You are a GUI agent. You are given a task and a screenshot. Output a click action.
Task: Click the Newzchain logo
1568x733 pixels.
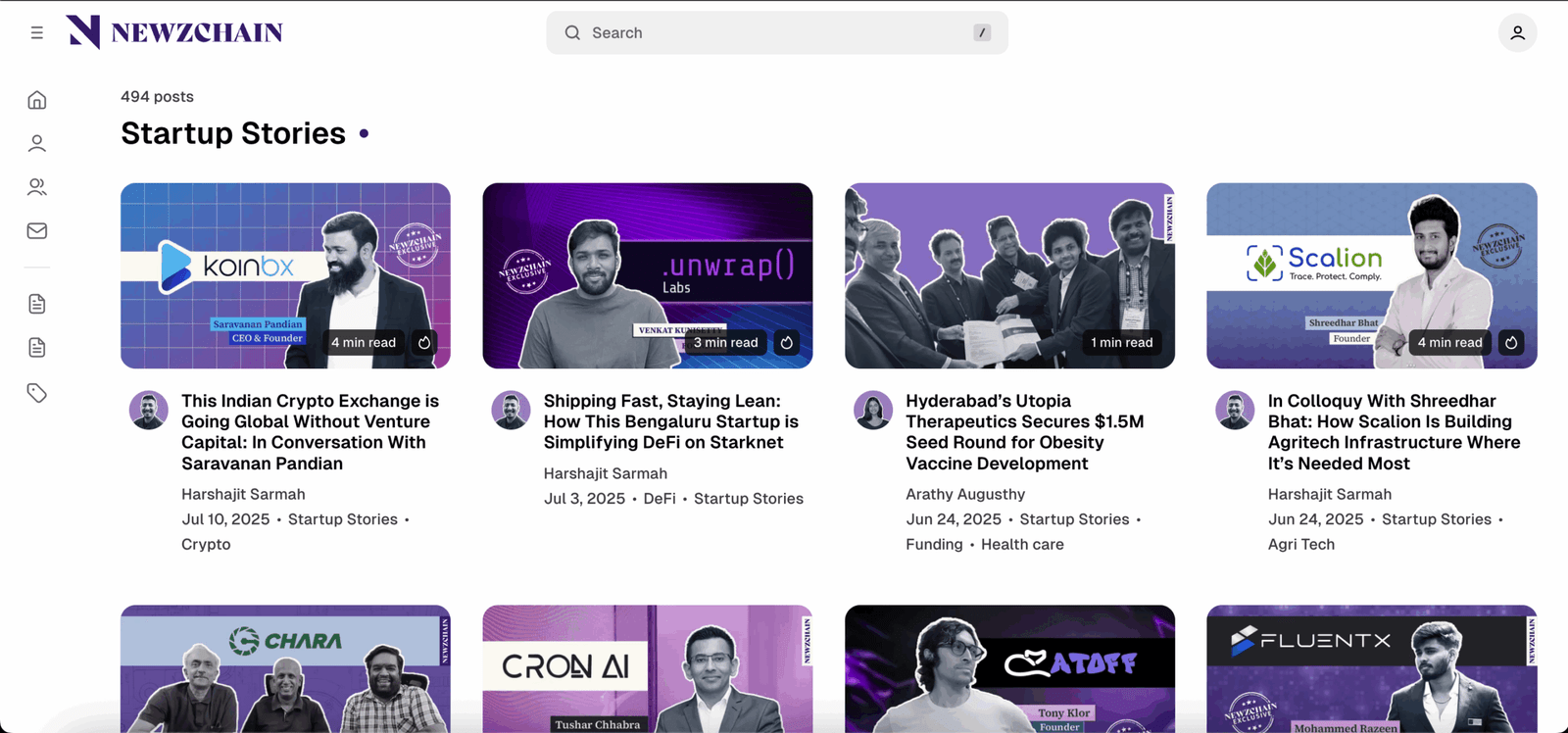click(174, 32)
